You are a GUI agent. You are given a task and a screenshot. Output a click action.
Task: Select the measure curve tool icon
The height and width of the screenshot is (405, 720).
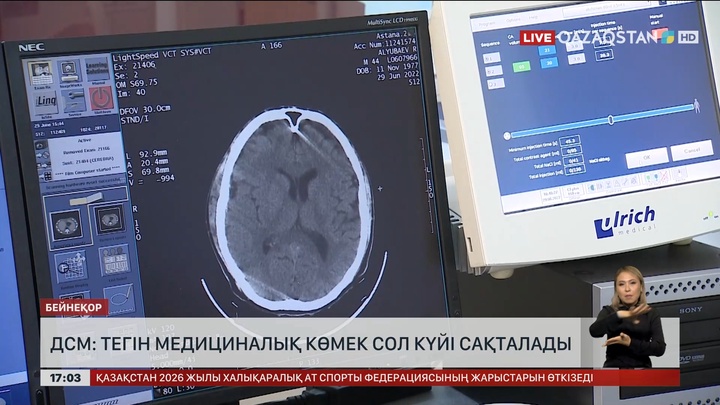[119, 297]
